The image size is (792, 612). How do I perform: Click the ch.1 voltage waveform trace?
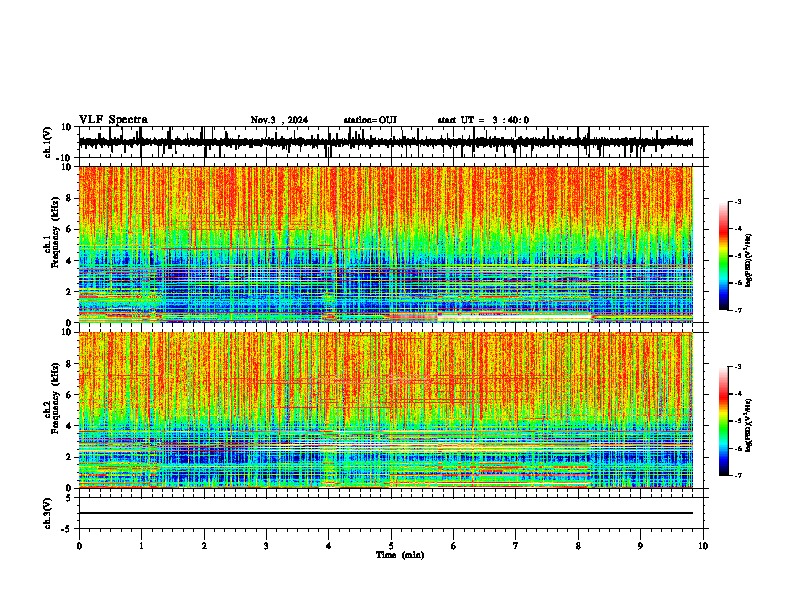[385, 142]
